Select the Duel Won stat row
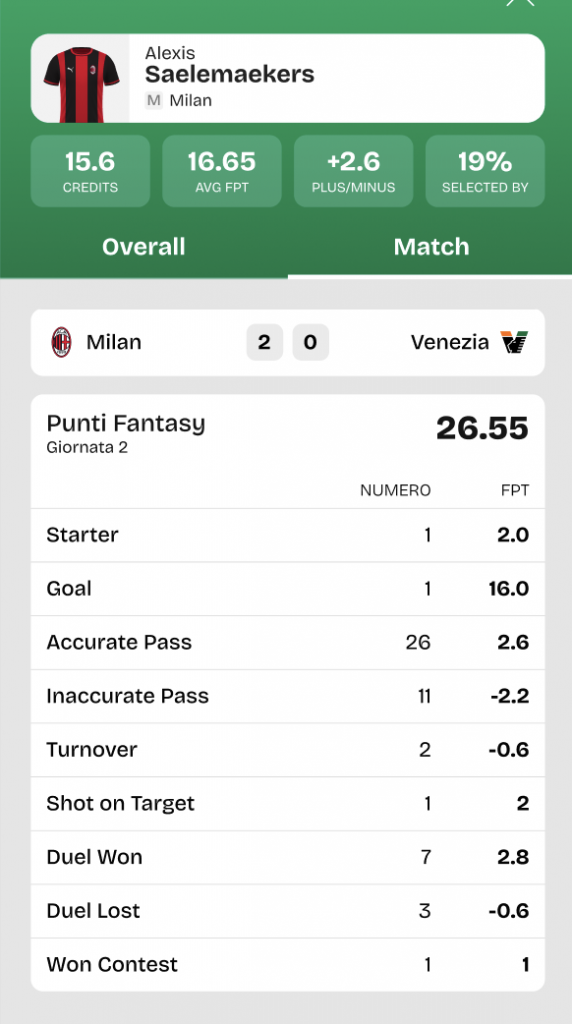This screenshot has height=1024, width=572. (288, 857)
